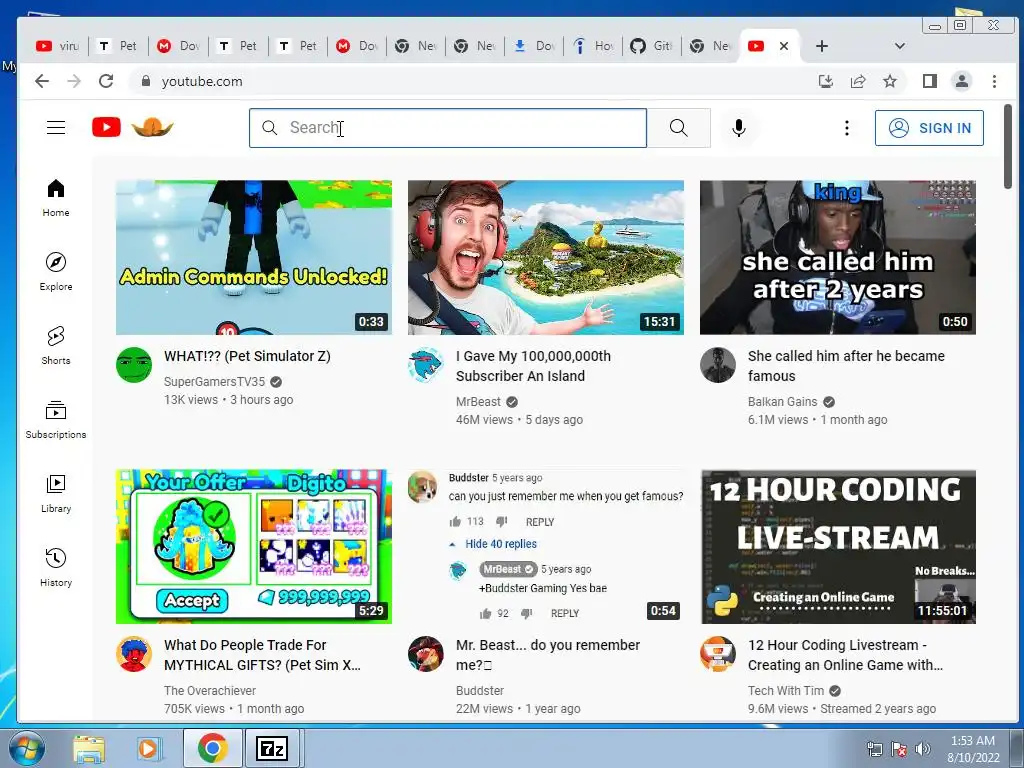Open Windows Explorer from taskbar
This screenshot has width=1024, height=768.
[x=89, y=748]
